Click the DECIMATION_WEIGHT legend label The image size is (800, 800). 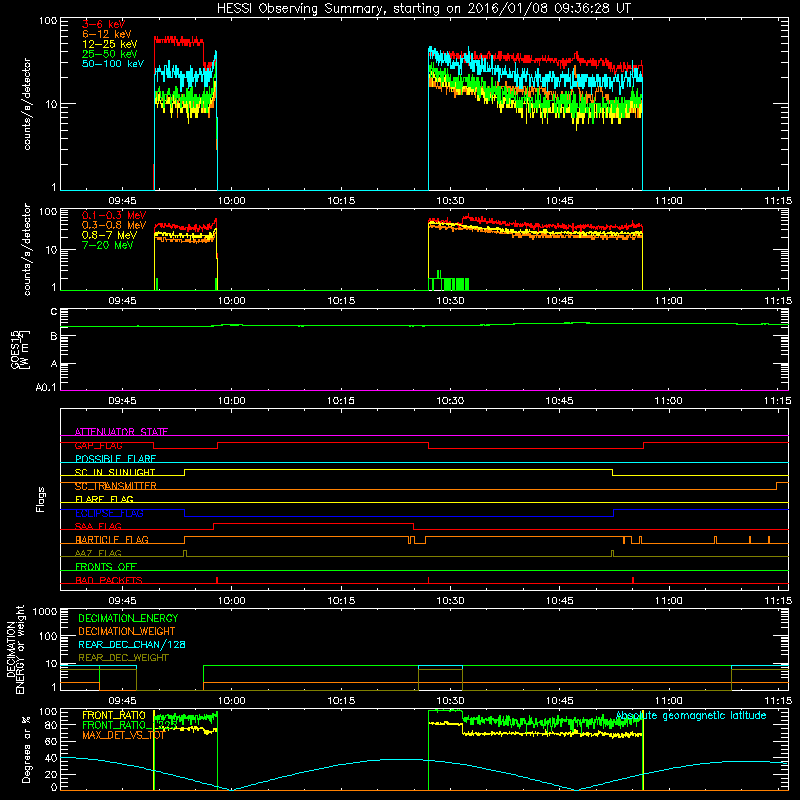(127, 631)
